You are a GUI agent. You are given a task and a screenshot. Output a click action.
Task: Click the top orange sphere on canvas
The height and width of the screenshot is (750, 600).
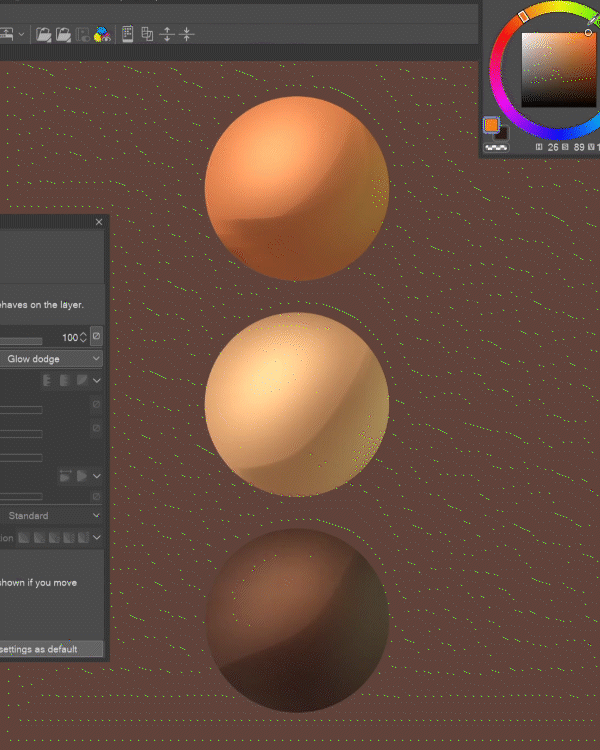pyautogui.click(x=297, y=188)
